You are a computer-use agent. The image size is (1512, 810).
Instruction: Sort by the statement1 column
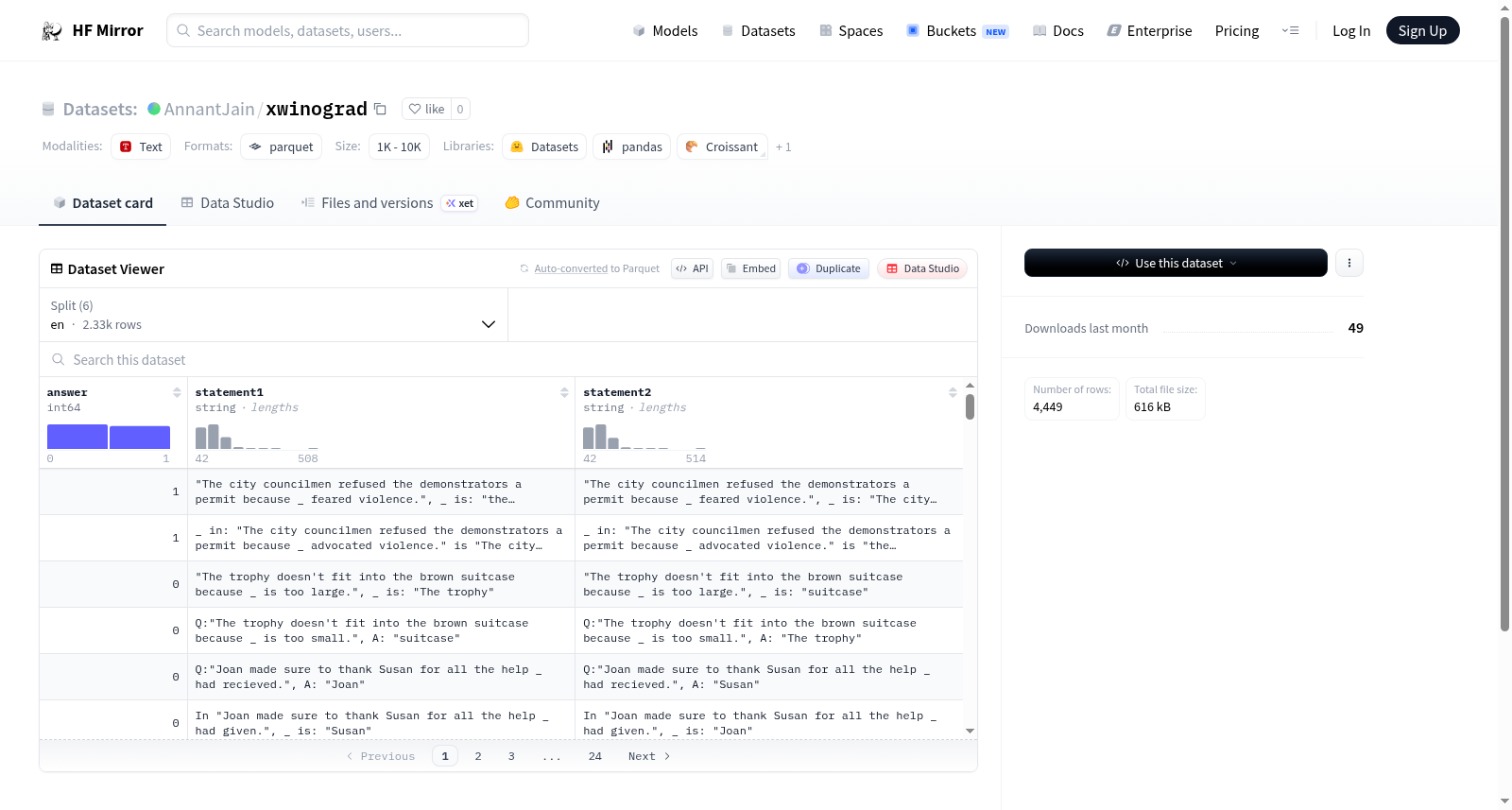click(x=564, y=392)
